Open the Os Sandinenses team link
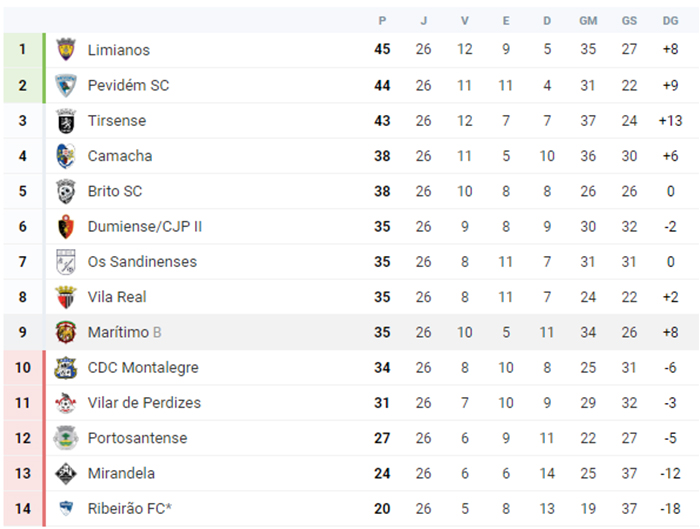 tap(142, 262)
